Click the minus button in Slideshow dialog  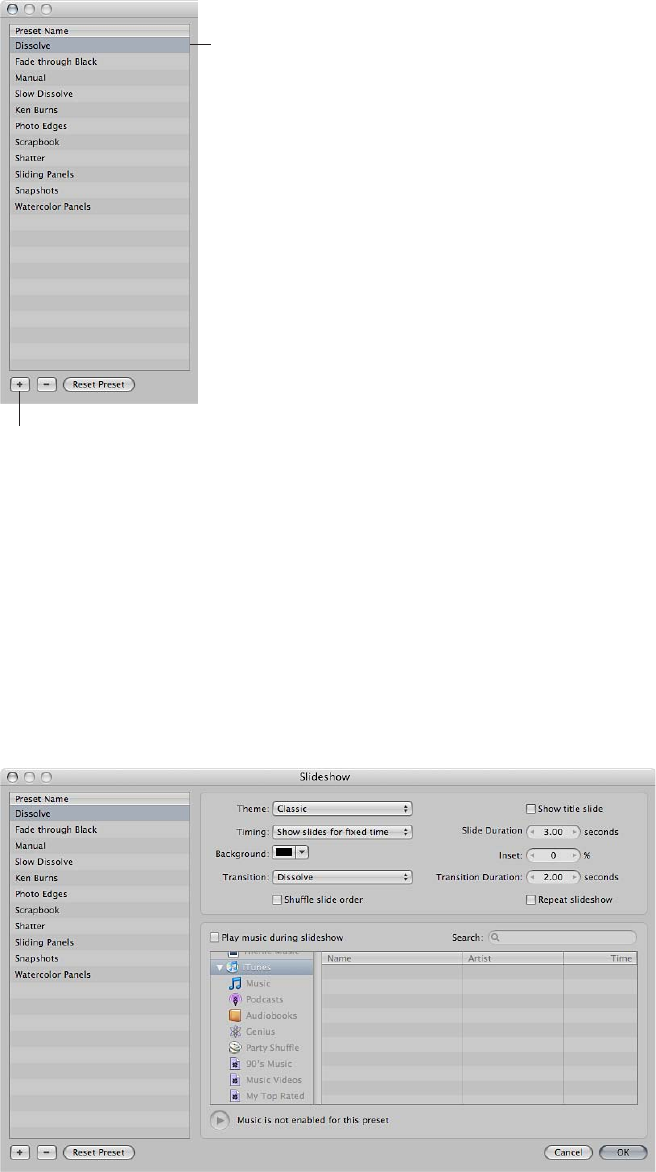pos(46,1152)
